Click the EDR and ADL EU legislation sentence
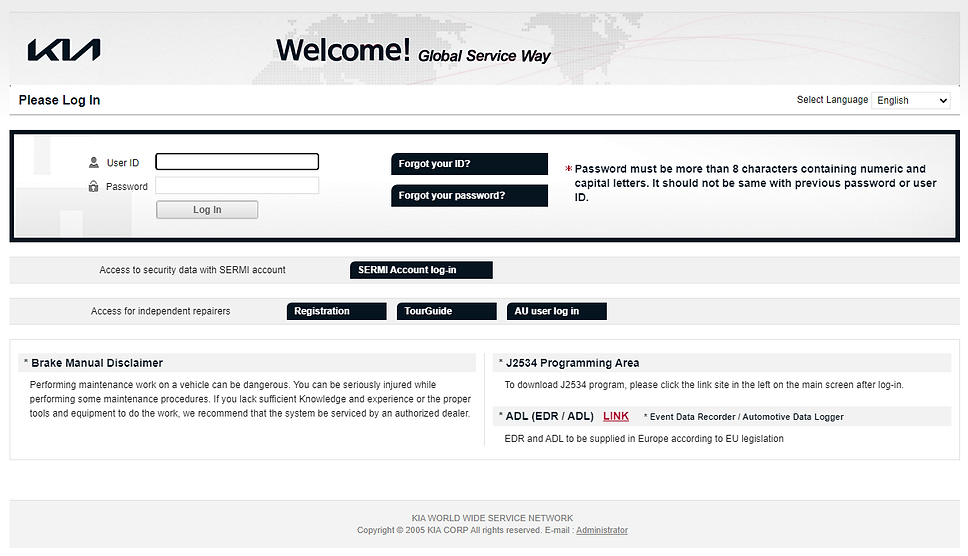This screenshot has width=968, height=556. point(644,439)
